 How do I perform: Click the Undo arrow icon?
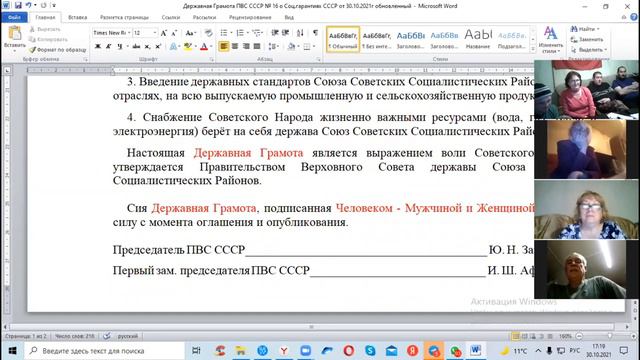pyautogui.click(x=29, y=5)
